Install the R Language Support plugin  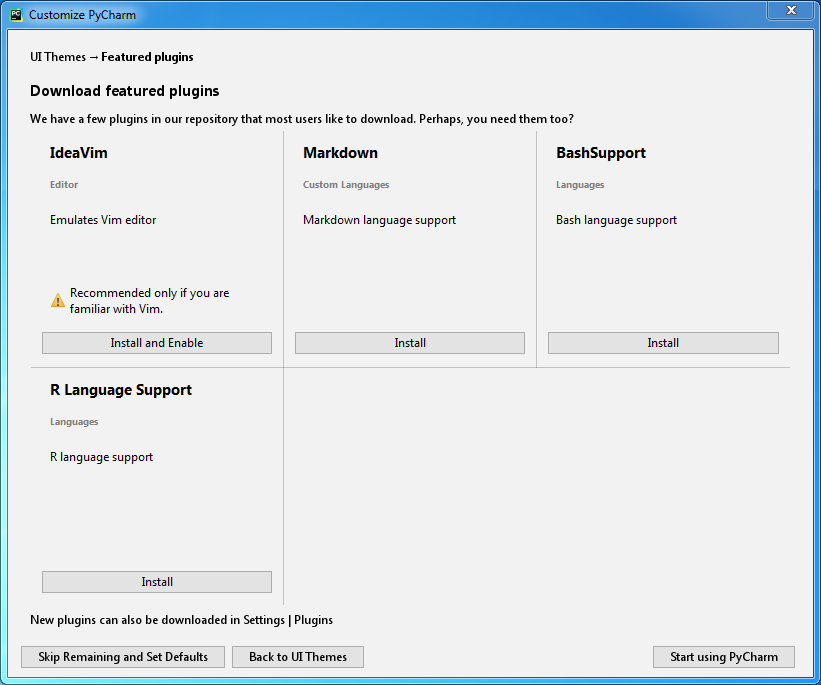click(x=157, y=582)
